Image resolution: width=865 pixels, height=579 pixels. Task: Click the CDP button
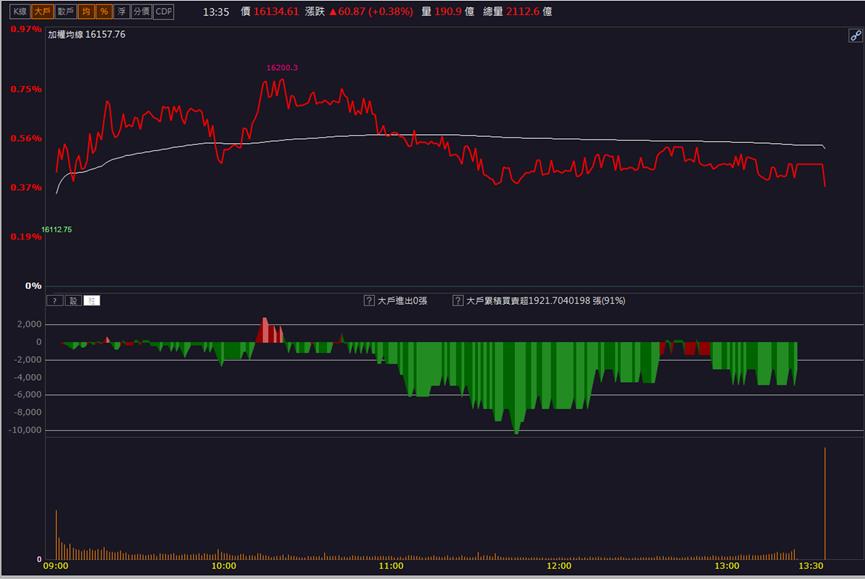click(164, 12)
